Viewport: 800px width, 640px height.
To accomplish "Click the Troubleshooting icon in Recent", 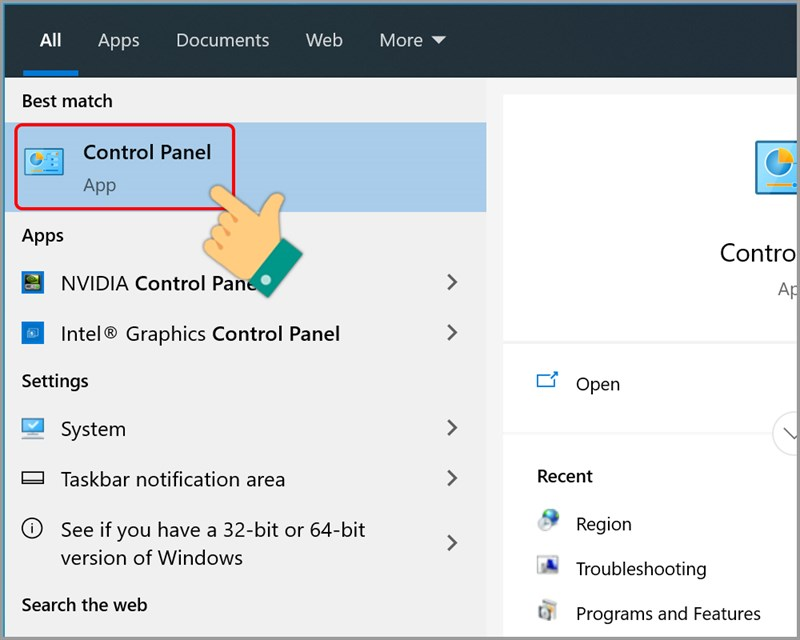I will pyautogui.click(x=548, y=567).
